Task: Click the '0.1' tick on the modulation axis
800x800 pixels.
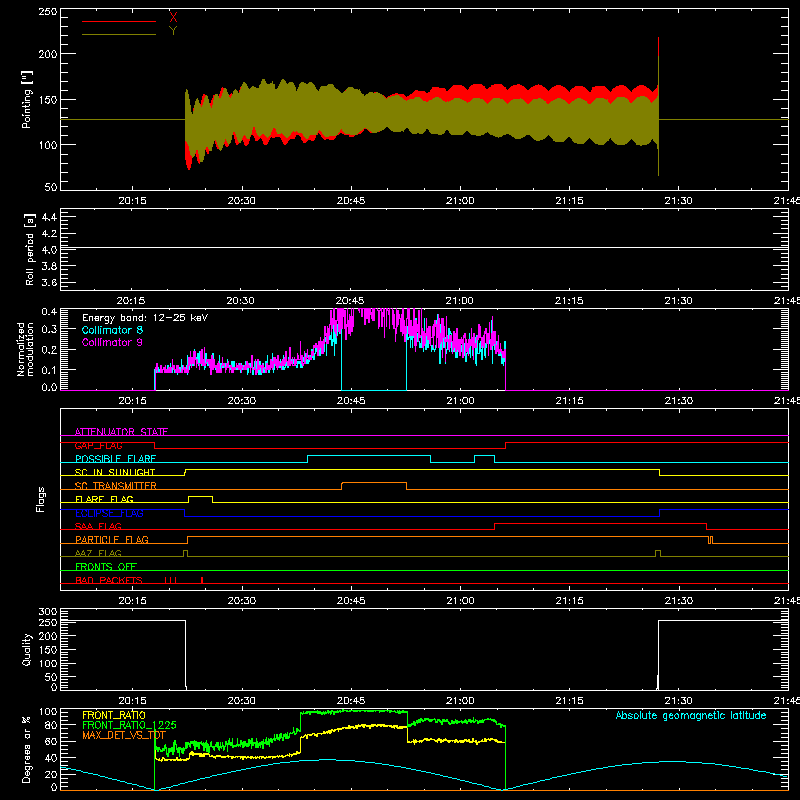Action: click(49, 370)
